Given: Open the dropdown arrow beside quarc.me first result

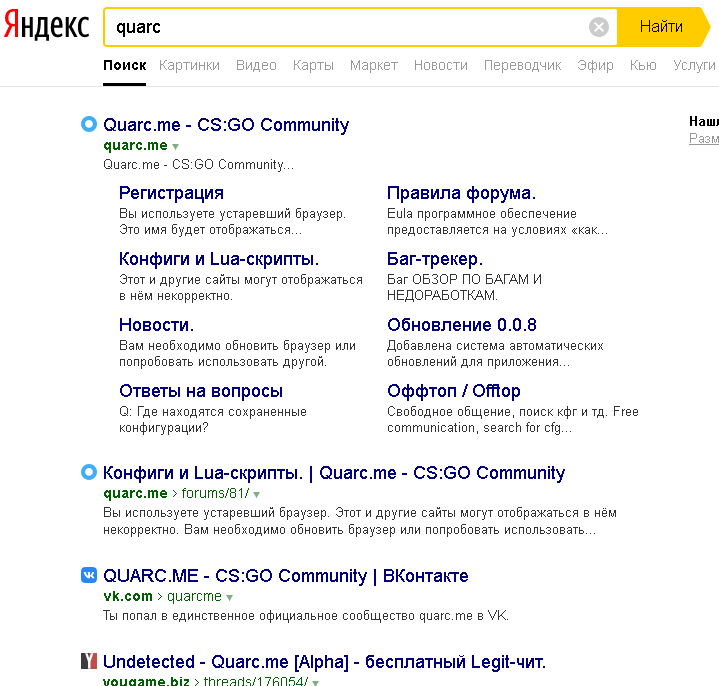Looking at the screenshot, I should click(175, 147).
